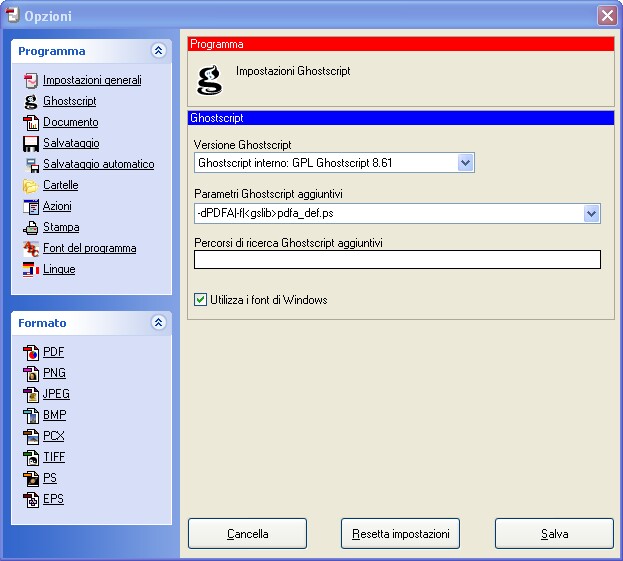Click the BMP format icon

pyautogui.click(x=31, y=416)
